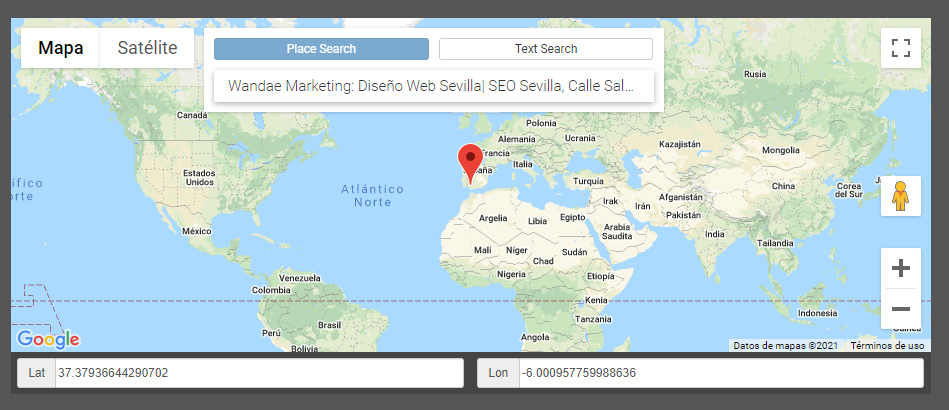The width and height of the screenshot is (949, 410).
Task: Select the Place Search mode
Action: click(321, 49)
